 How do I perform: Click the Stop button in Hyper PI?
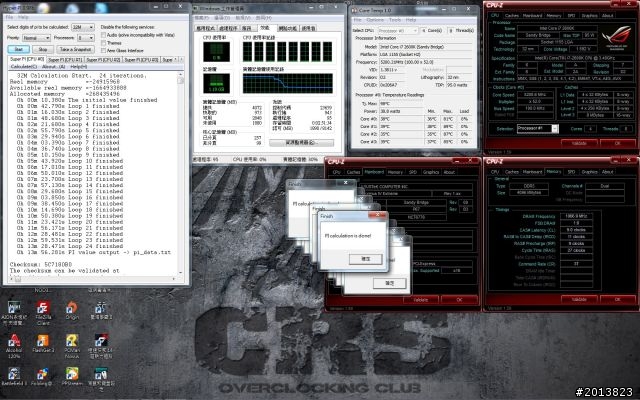click(43, 49)
